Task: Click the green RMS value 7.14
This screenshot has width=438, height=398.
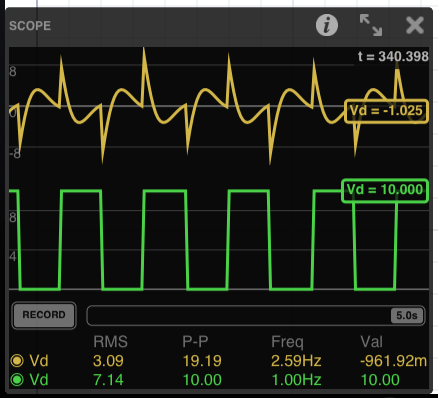Action: [108, 380]
